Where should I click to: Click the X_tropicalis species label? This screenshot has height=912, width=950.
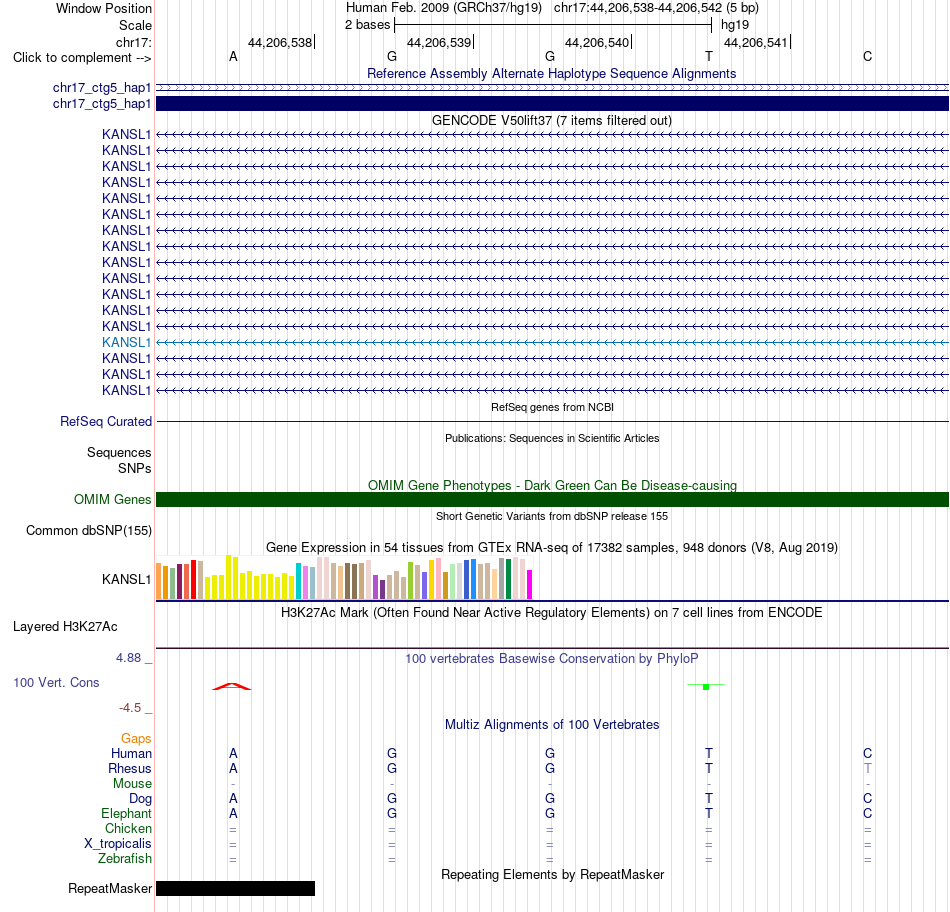point(118,844)
